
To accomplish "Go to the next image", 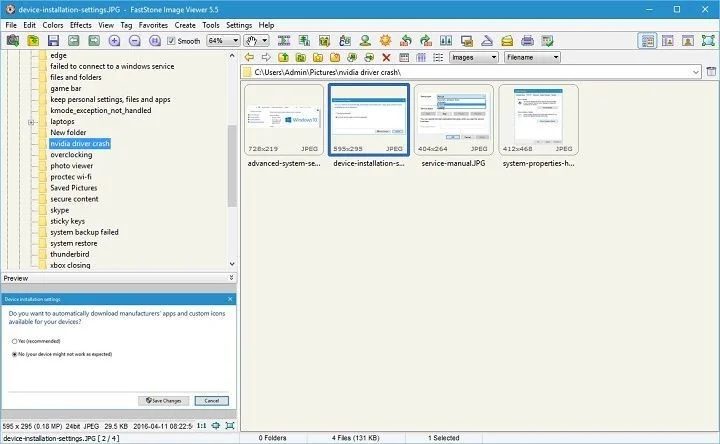I will point(94,41).
